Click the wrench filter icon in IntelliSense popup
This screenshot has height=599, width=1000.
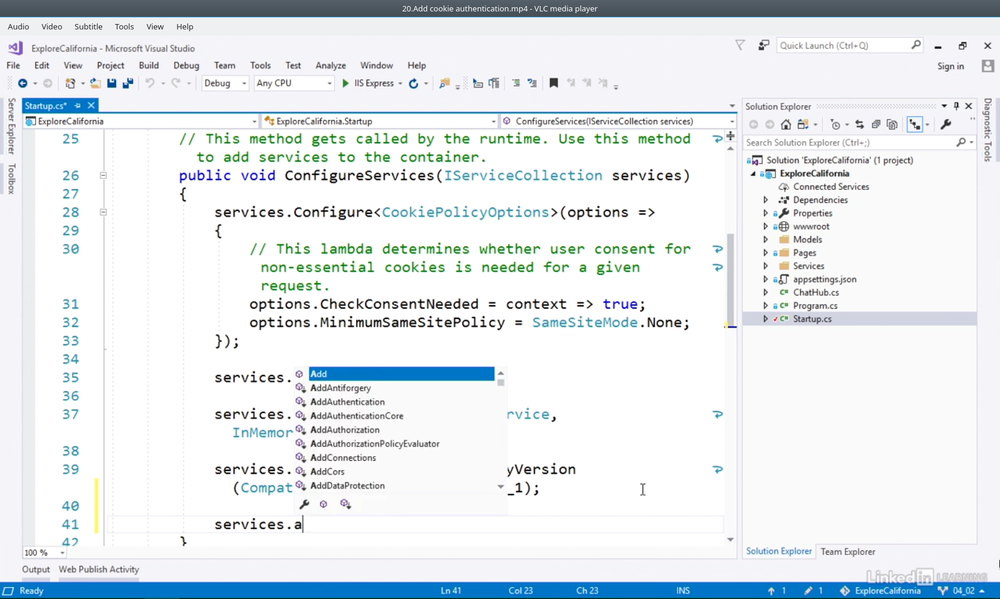304,504
